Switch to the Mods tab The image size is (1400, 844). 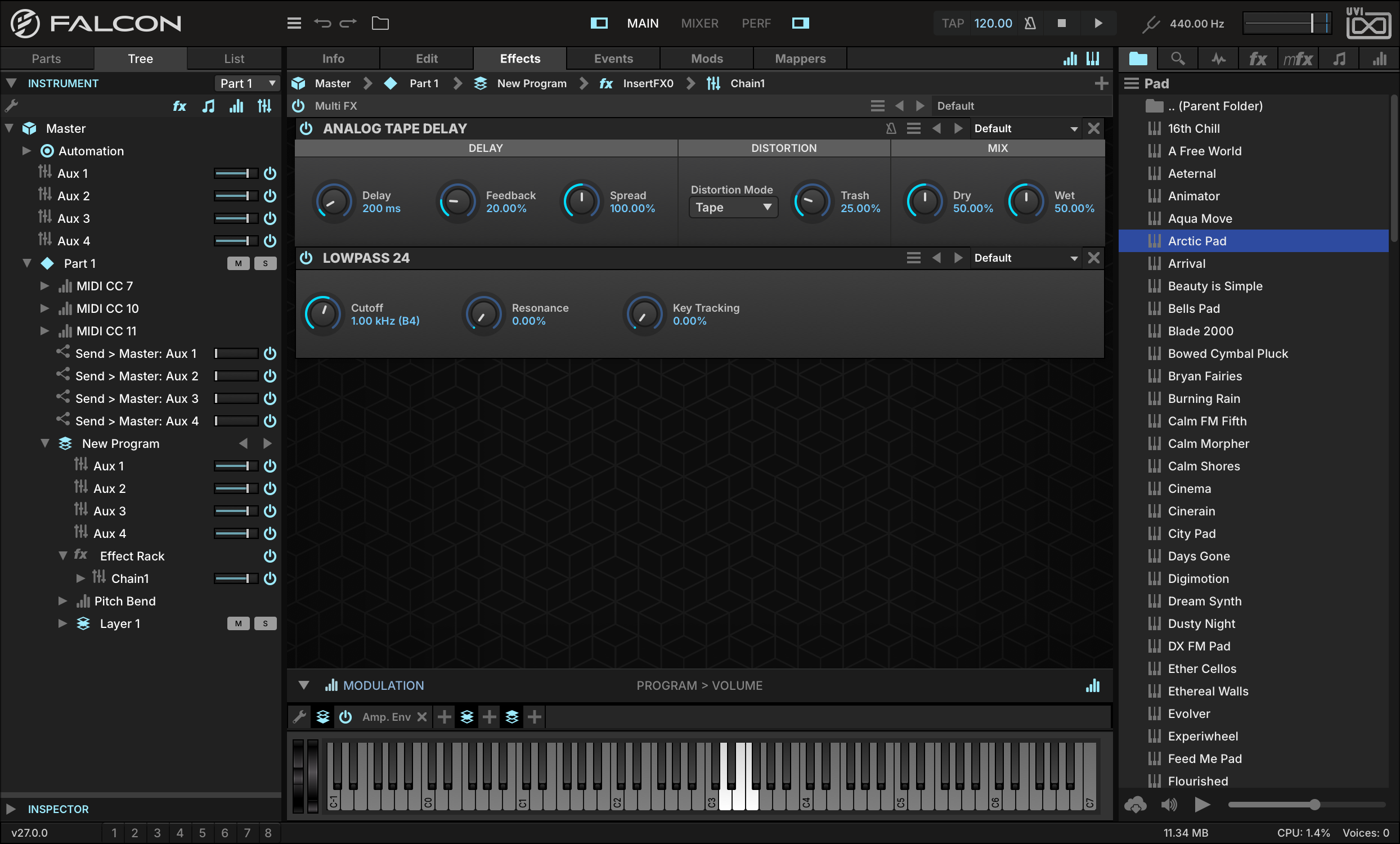point(707,59)
